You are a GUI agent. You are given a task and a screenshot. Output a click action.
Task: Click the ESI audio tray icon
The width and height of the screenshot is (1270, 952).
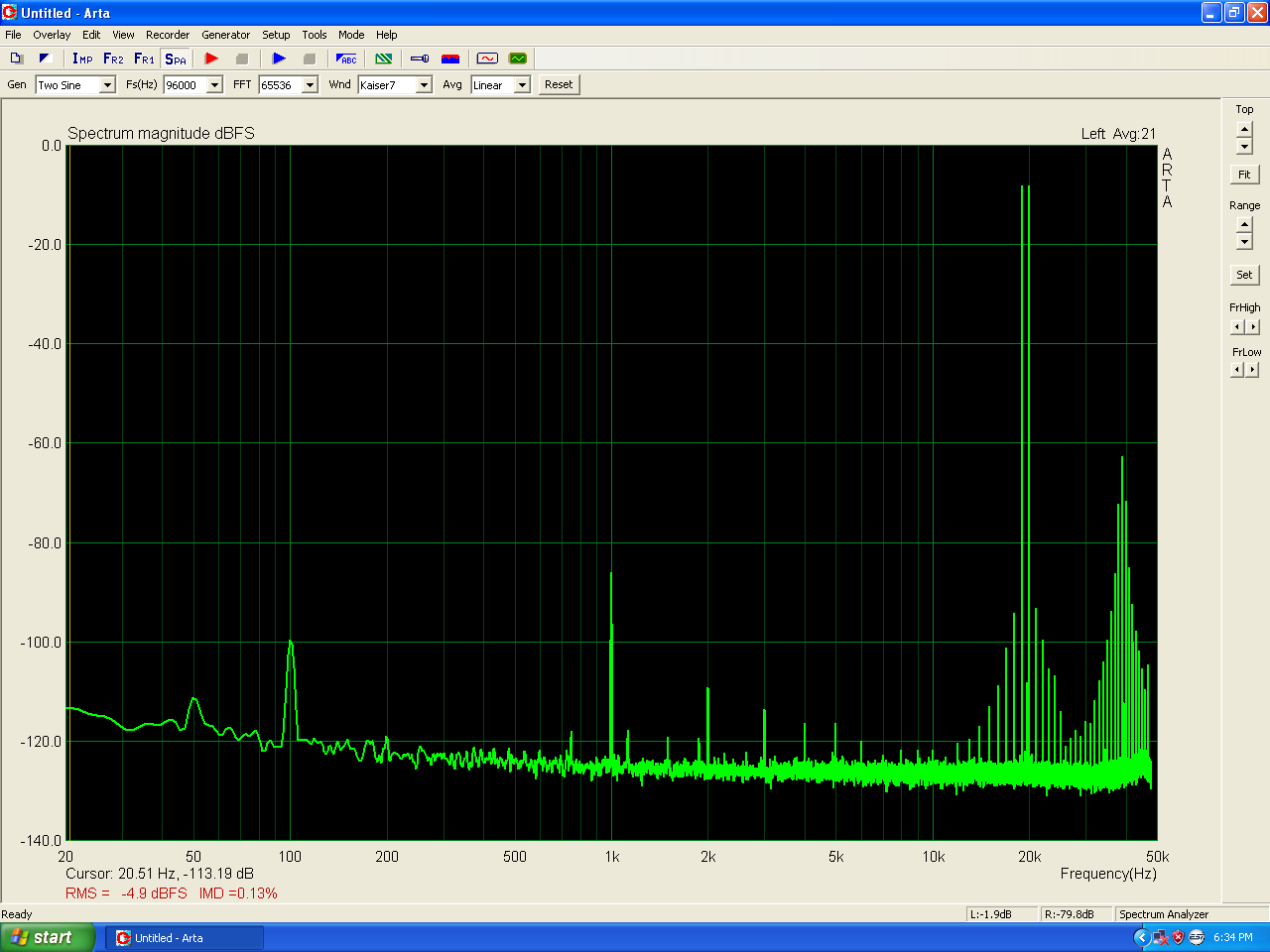coord(1197,937)
